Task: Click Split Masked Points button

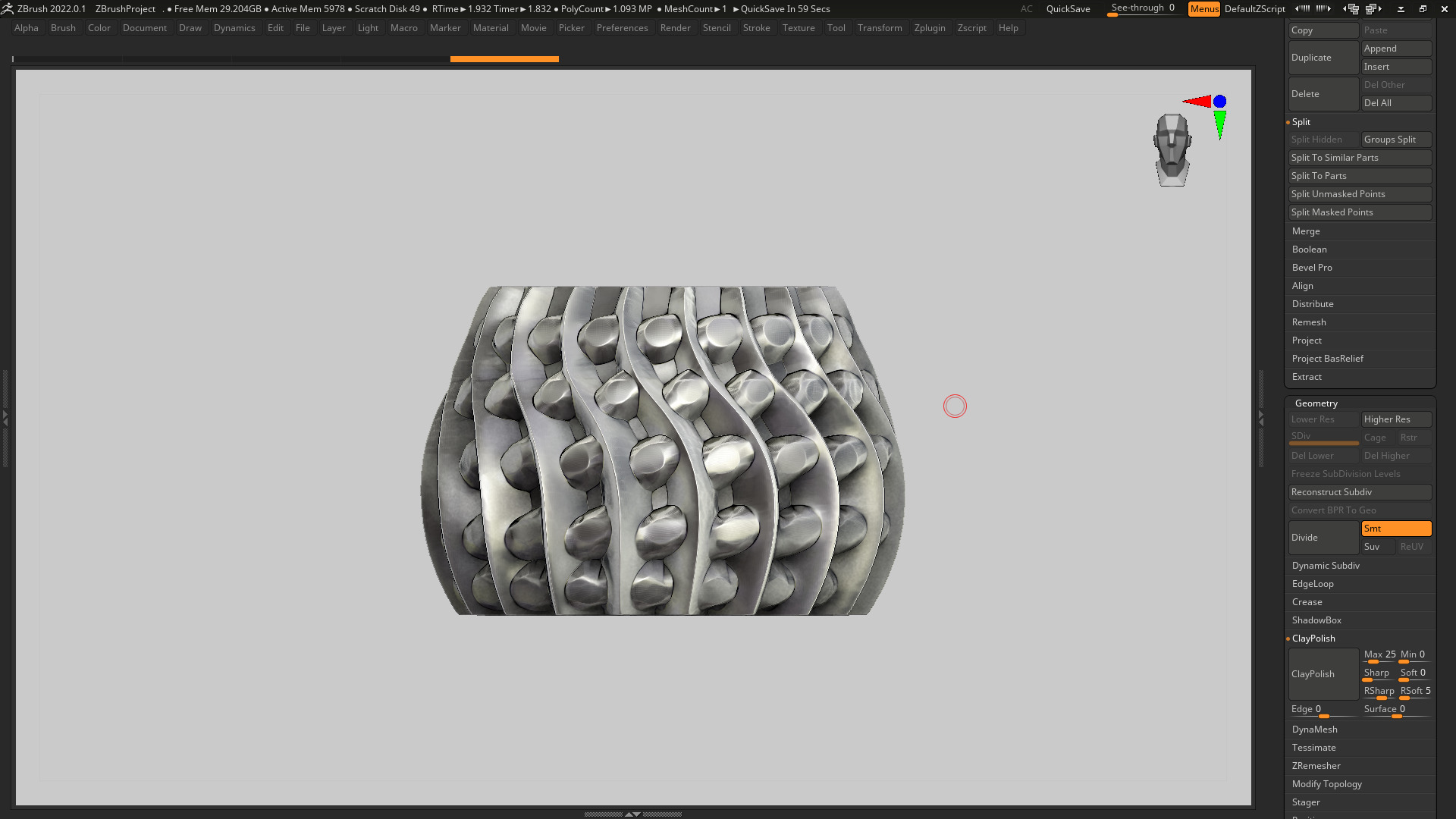Action: (x=1360, y=212)
